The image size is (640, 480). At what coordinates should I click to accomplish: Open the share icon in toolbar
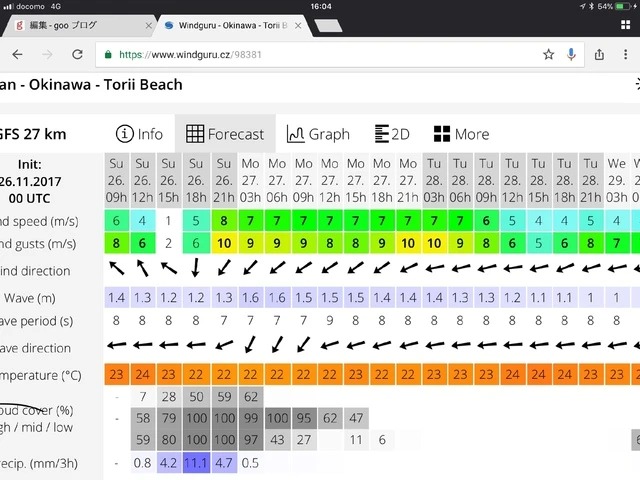[x=598, y=54]
